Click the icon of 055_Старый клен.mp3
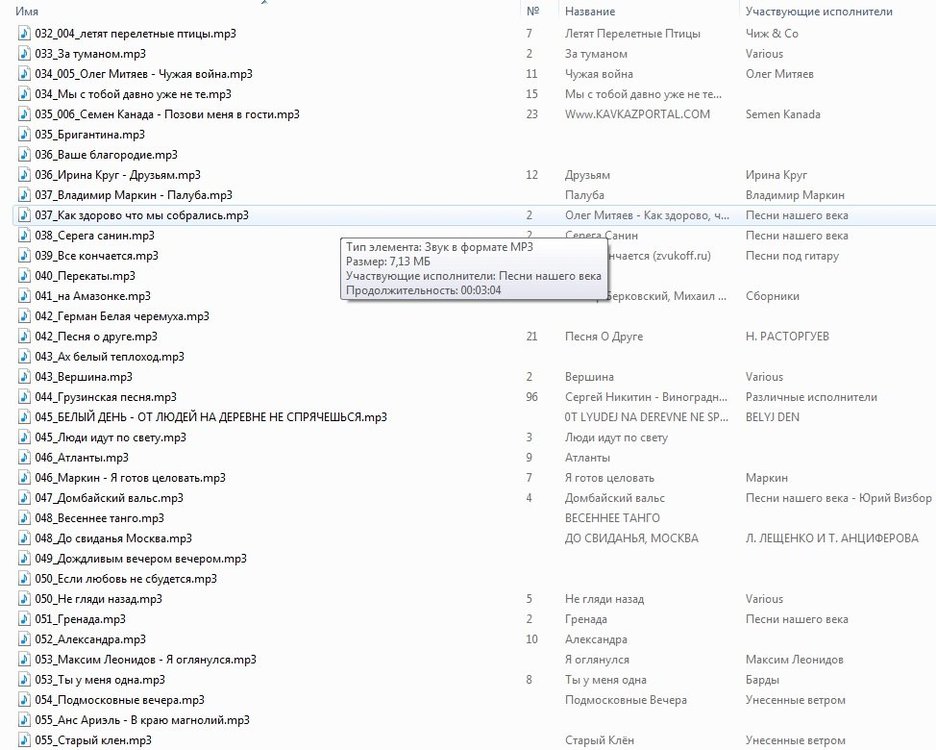This screenshot has width=936, height=750. pos(25,740)
